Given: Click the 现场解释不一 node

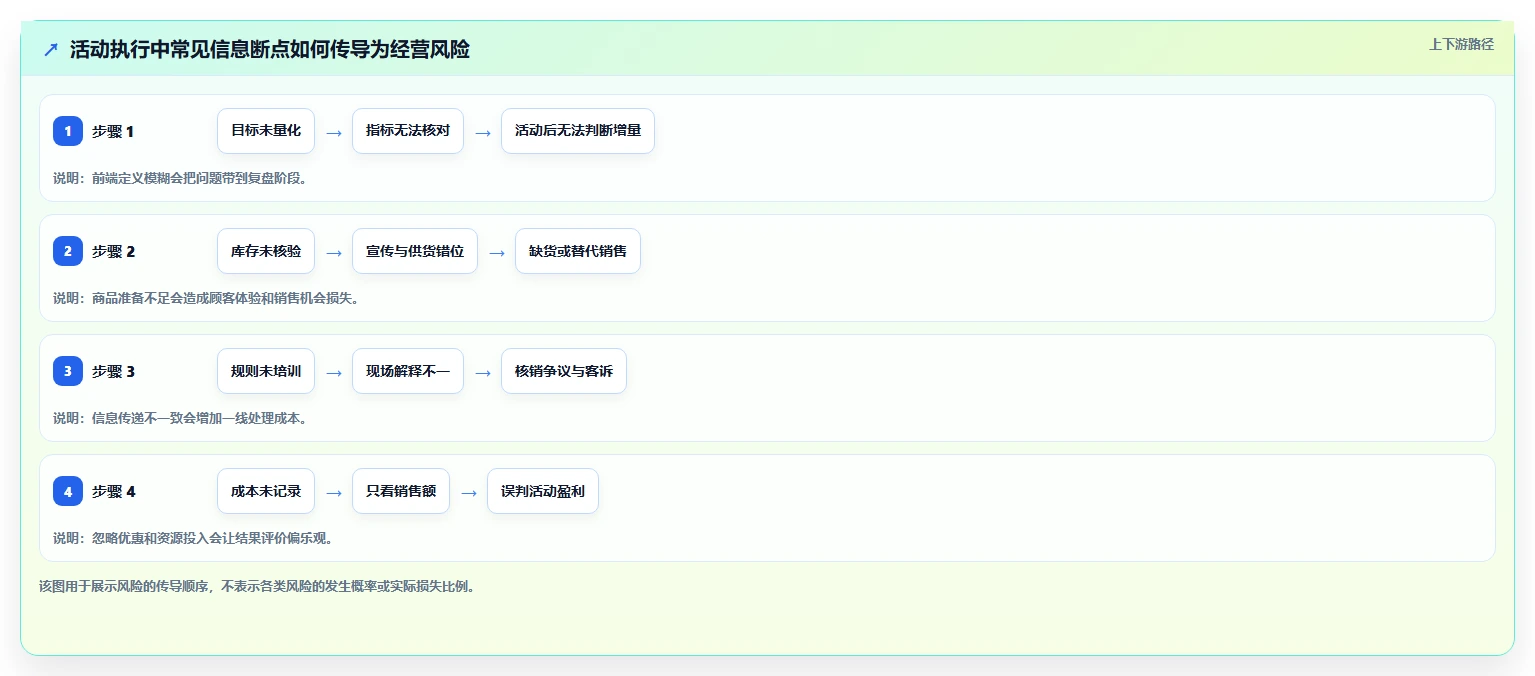Looking at the screenshot, I should [x=408, y=371].
